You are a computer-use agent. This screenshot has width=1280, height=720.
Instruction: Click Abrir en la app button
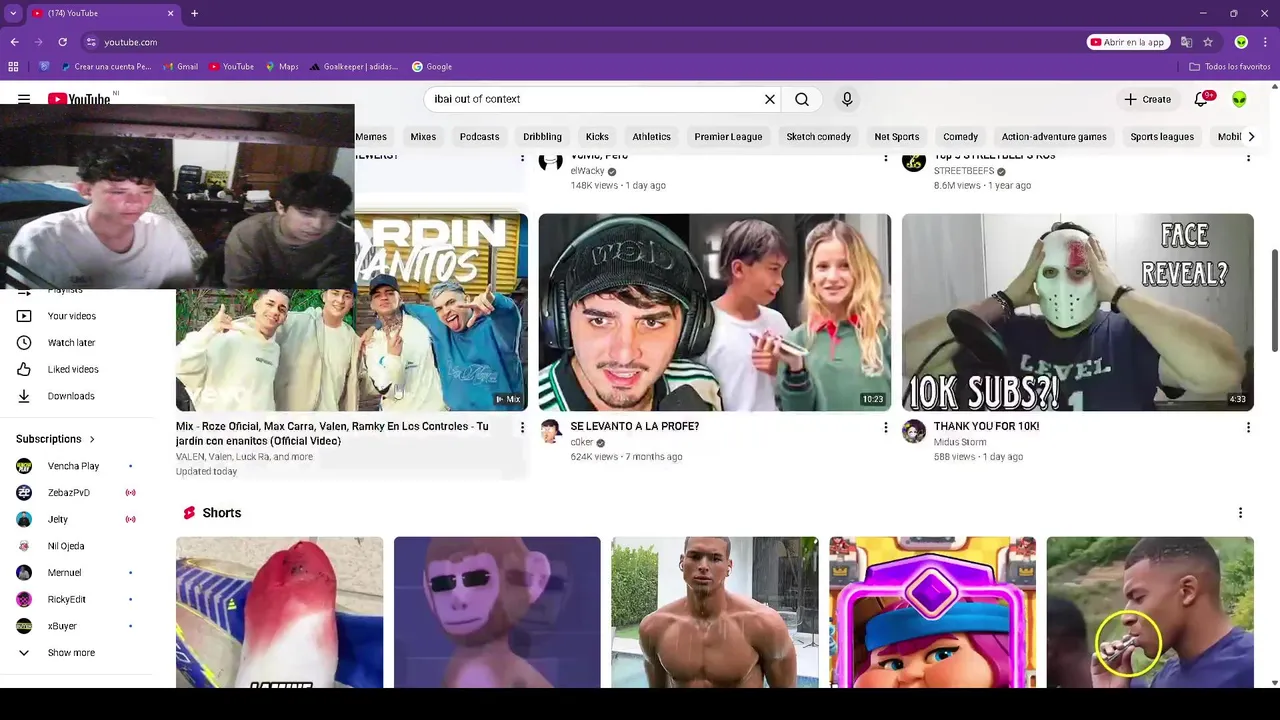[x=1128, y=42]
